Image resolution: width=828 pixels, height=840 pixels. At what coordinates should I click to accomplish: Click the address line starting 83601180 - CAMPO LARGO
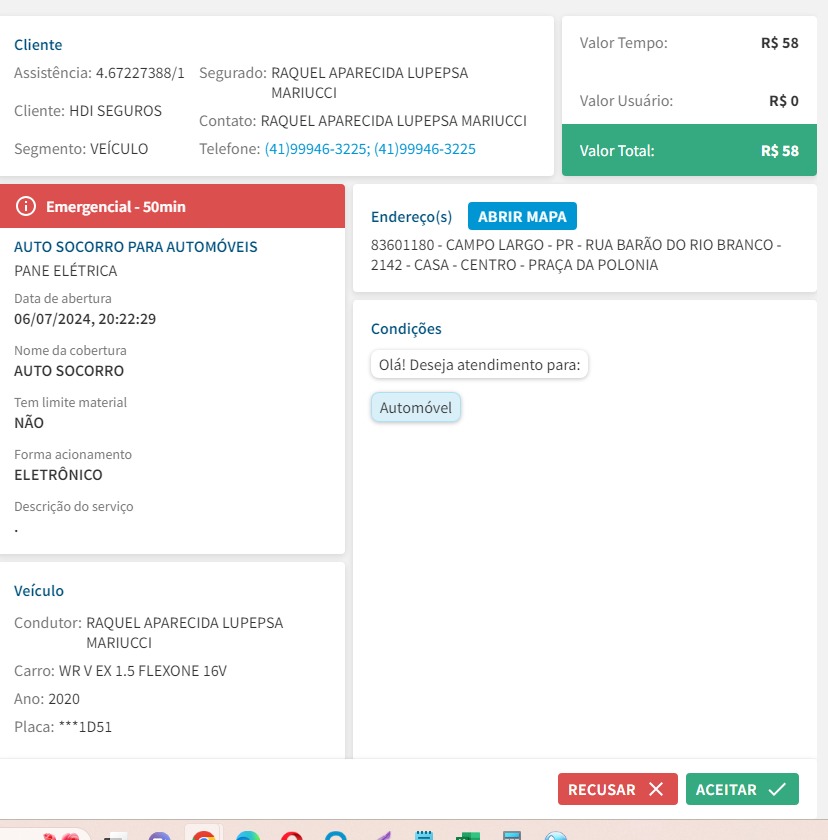[x=576, y=254]
